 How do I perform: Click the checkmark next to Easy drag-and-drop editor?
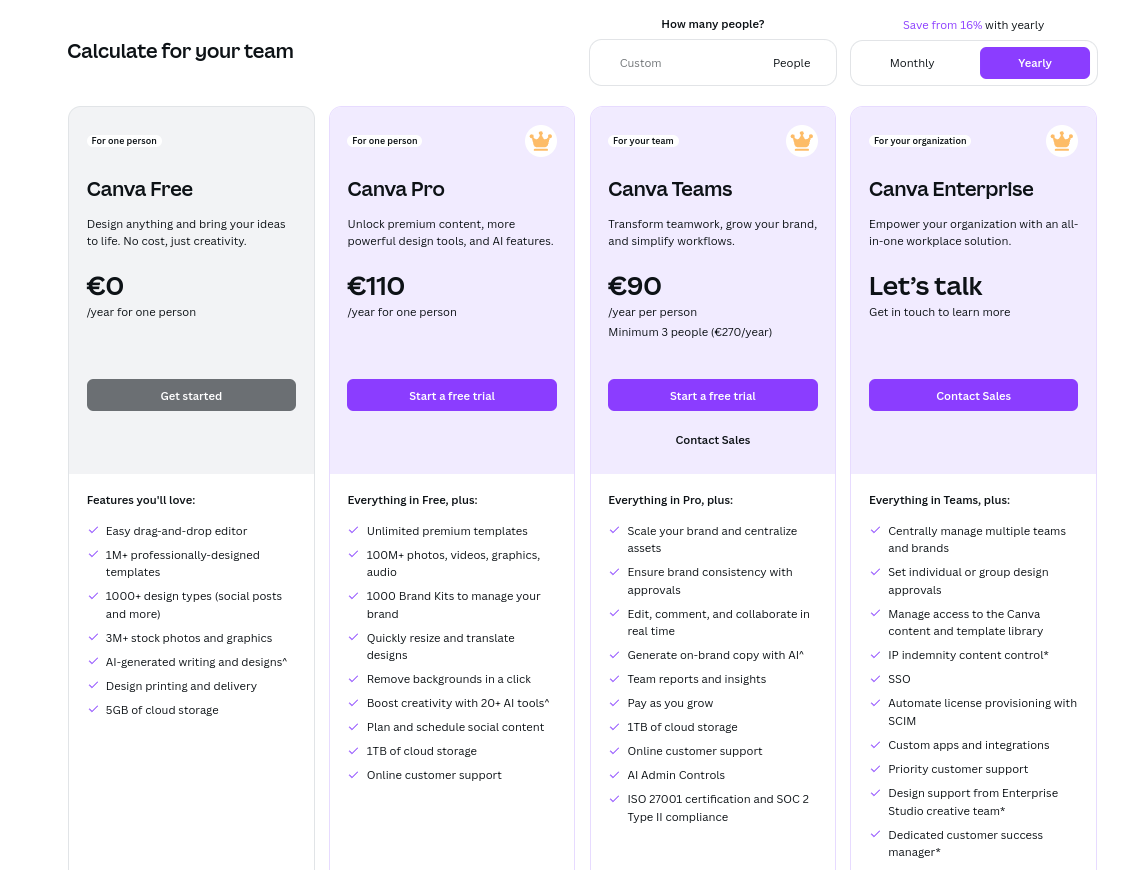(x=93, y=531)
